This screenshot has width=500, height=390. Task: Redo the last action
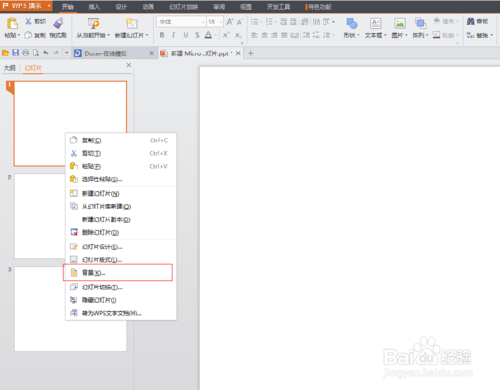click(56, 53)
